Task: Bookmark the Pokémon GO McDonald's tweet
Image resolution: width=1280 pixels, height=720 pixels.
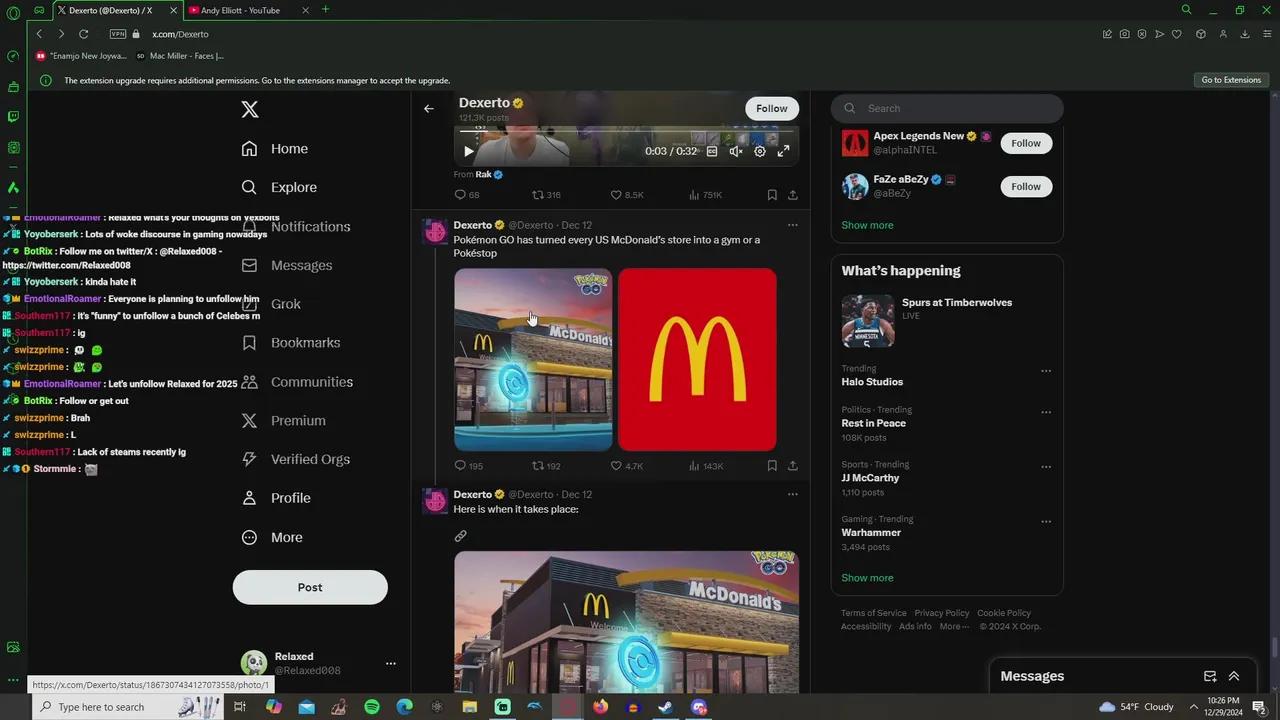Action: 771,465
